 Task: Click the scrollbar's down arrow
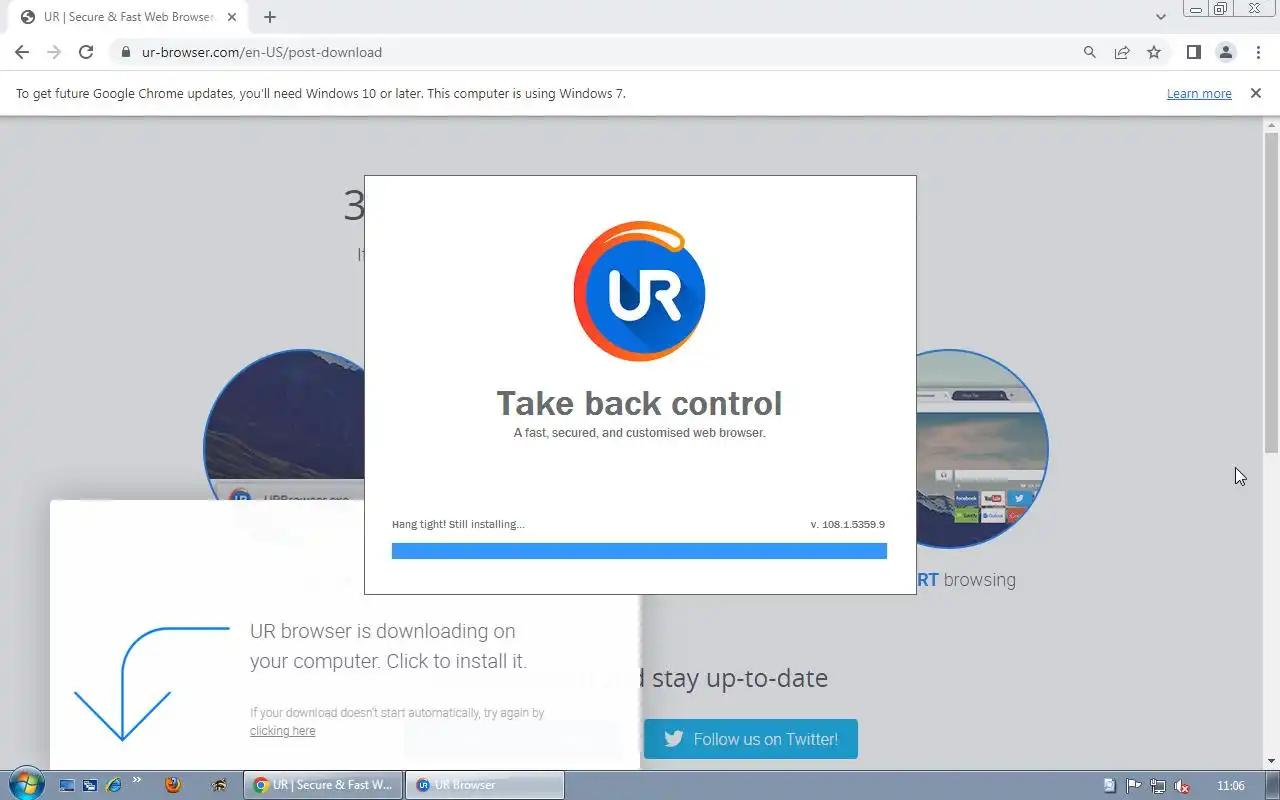[x=1271, y=761]
